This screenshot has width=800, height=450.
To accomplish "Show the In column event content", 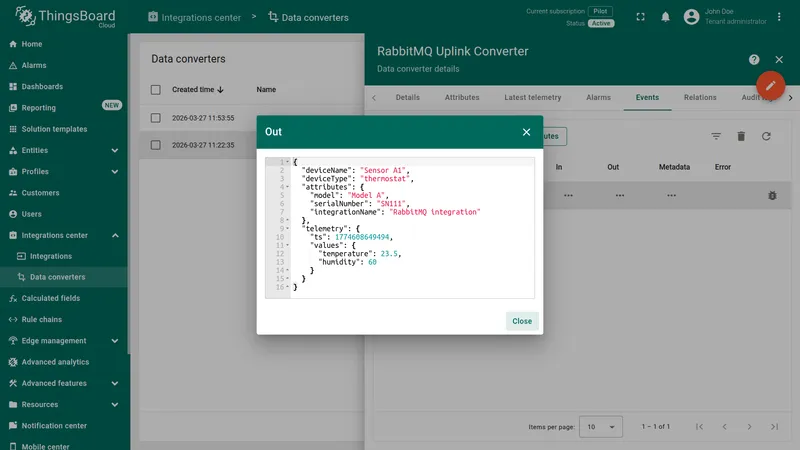I will (x=568, y=195).
